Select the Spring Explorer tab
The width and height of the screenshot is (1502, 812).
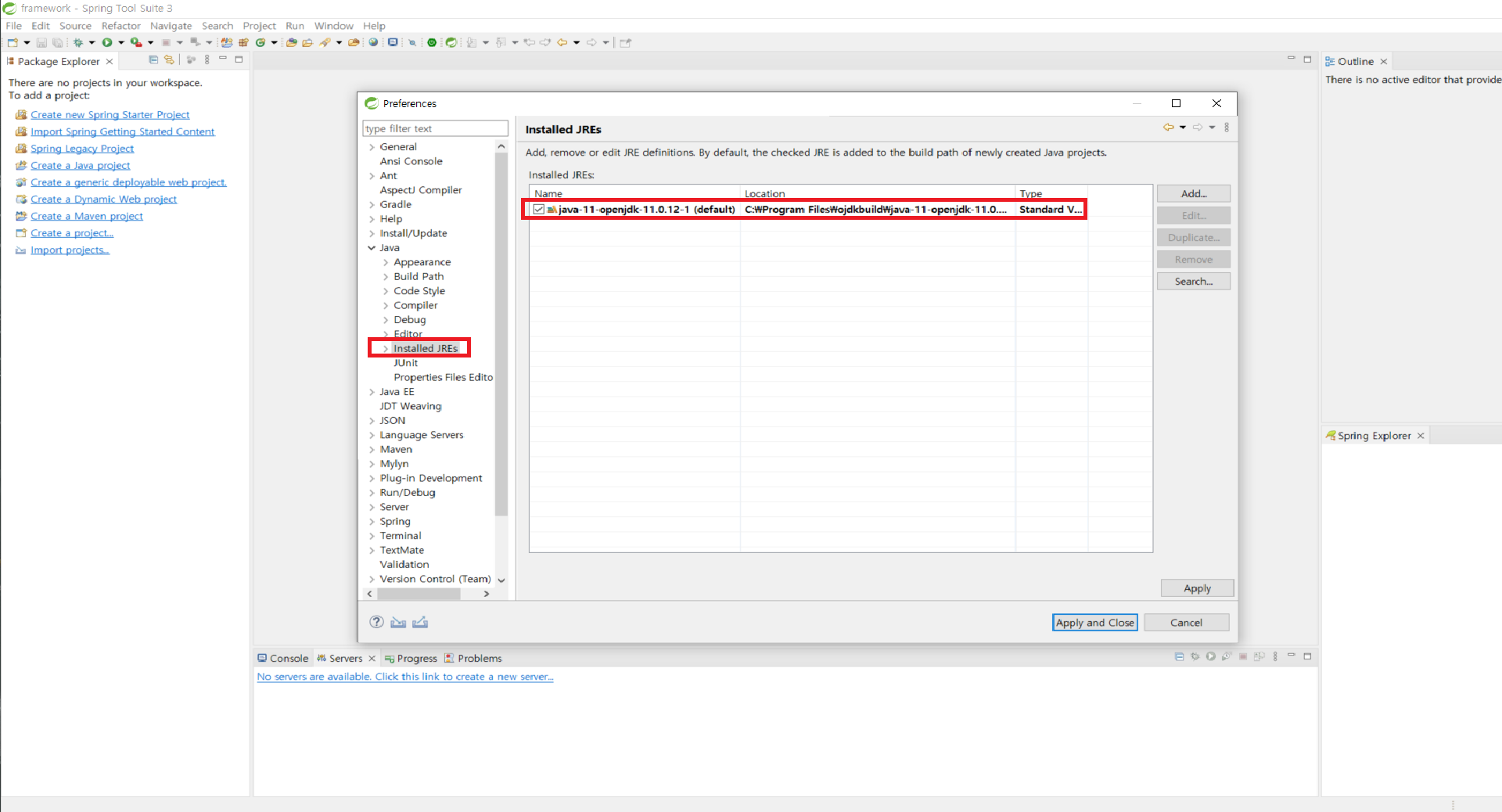pyautogui.click(x=1374, y=436)
